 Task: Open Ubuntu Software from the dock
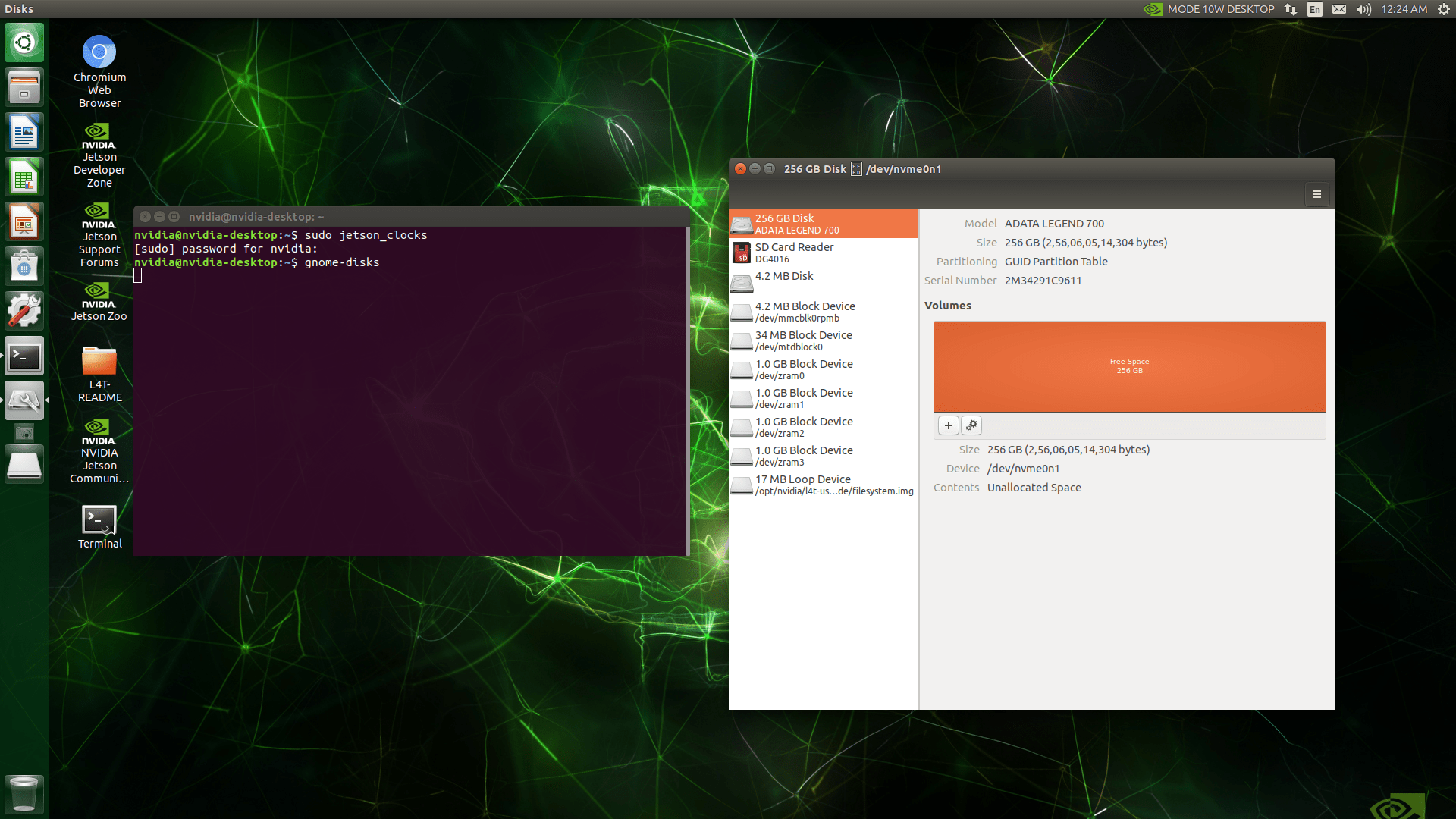[24, 266]
